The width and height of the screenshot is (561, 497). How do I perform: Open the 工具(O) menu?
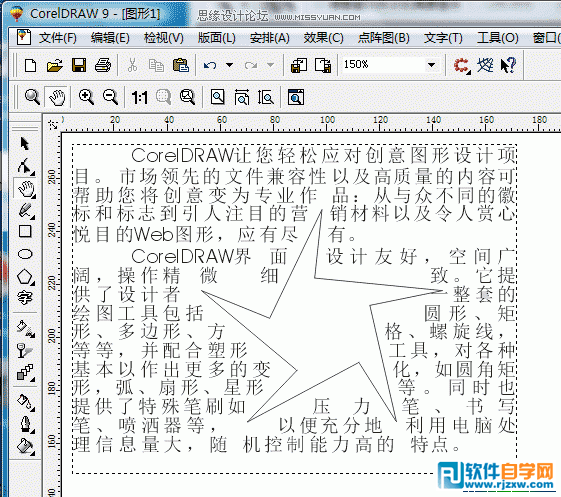point(498,38)
